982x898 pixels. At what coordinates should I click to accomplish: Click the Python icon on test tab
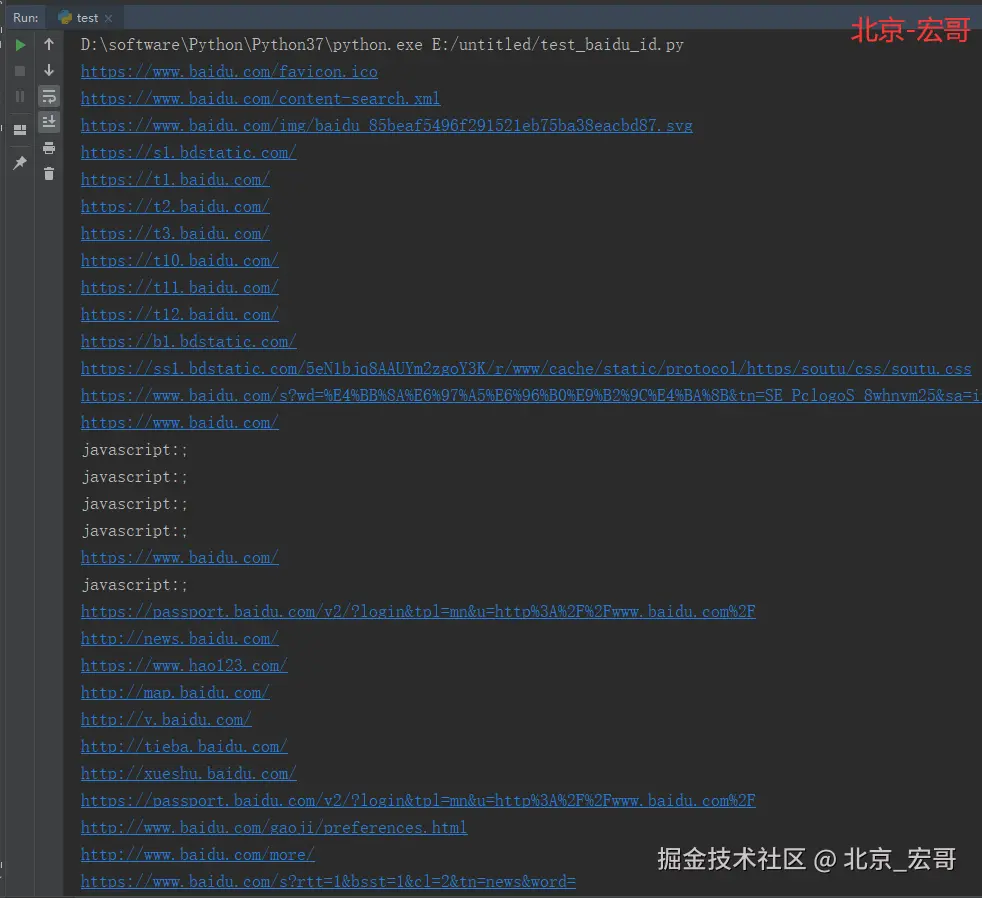(x=65, y=18)
